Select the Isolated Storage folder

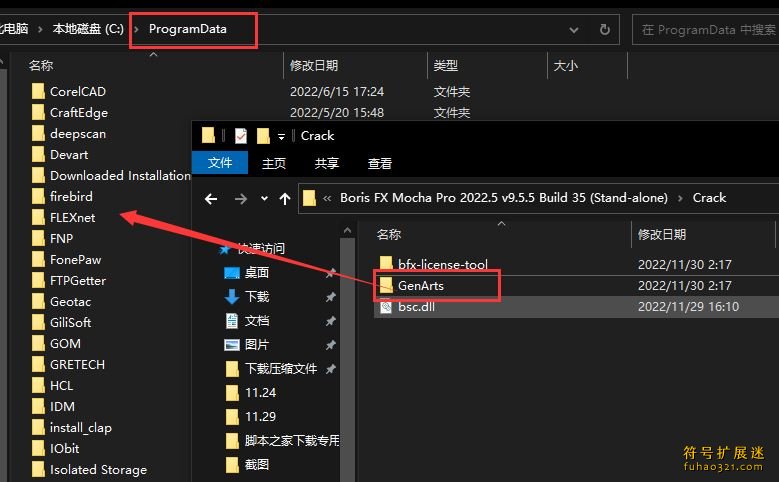pyautogui.click(x=89, y=470)
